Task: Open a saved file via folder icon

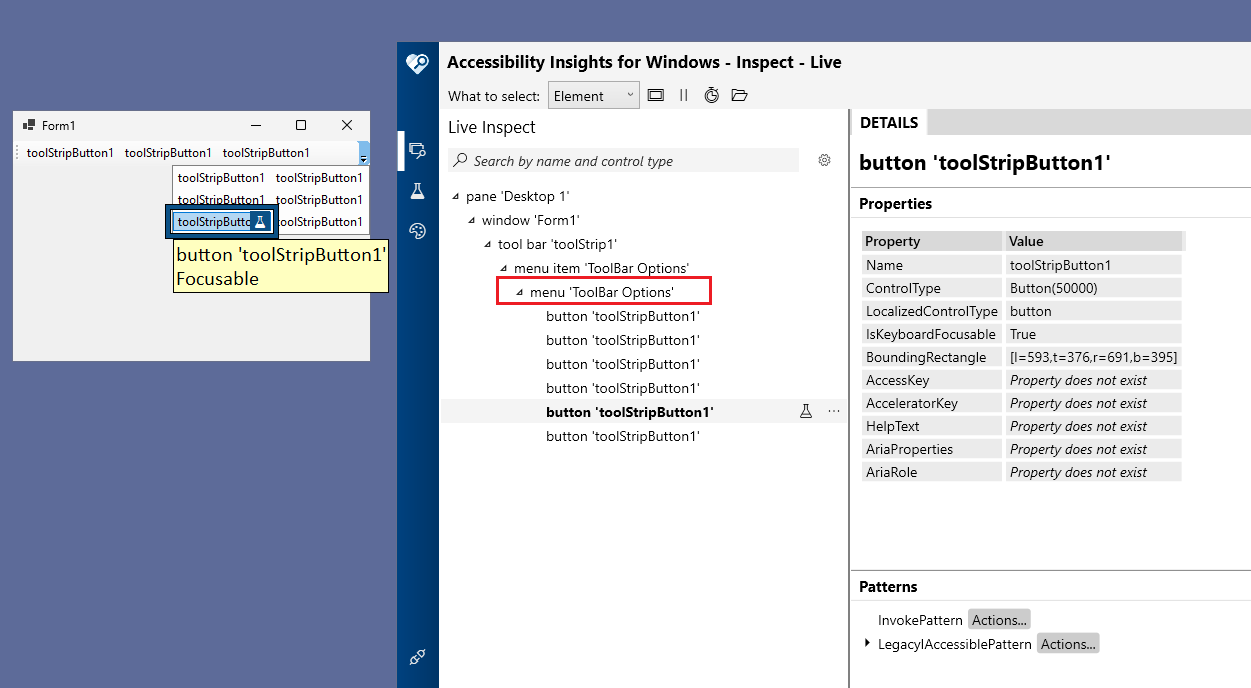Action: tap(739, 95)
